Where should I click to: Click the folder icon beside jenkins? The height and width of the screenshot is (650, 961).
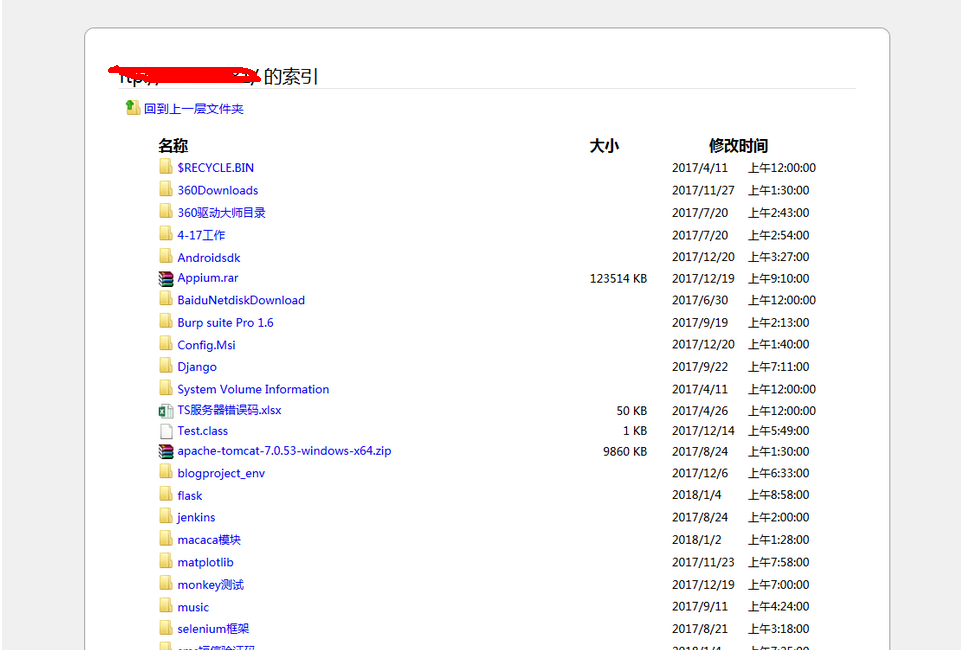[165, 516]
